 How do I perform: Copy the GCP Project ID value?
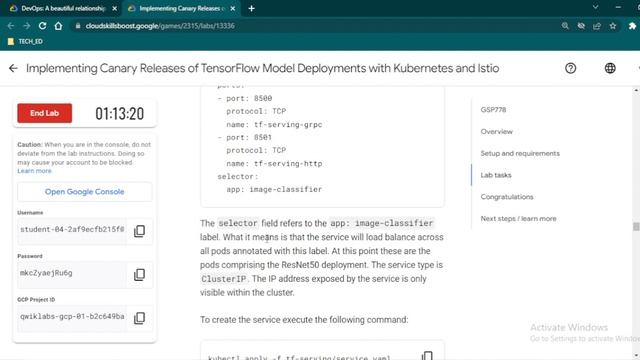point(139,318)
